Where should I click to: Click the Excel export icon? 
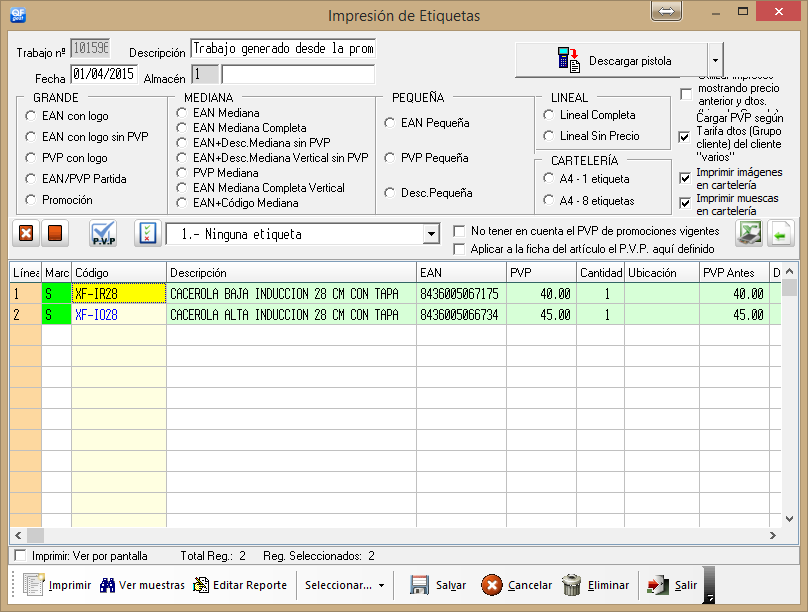point(749,233)
